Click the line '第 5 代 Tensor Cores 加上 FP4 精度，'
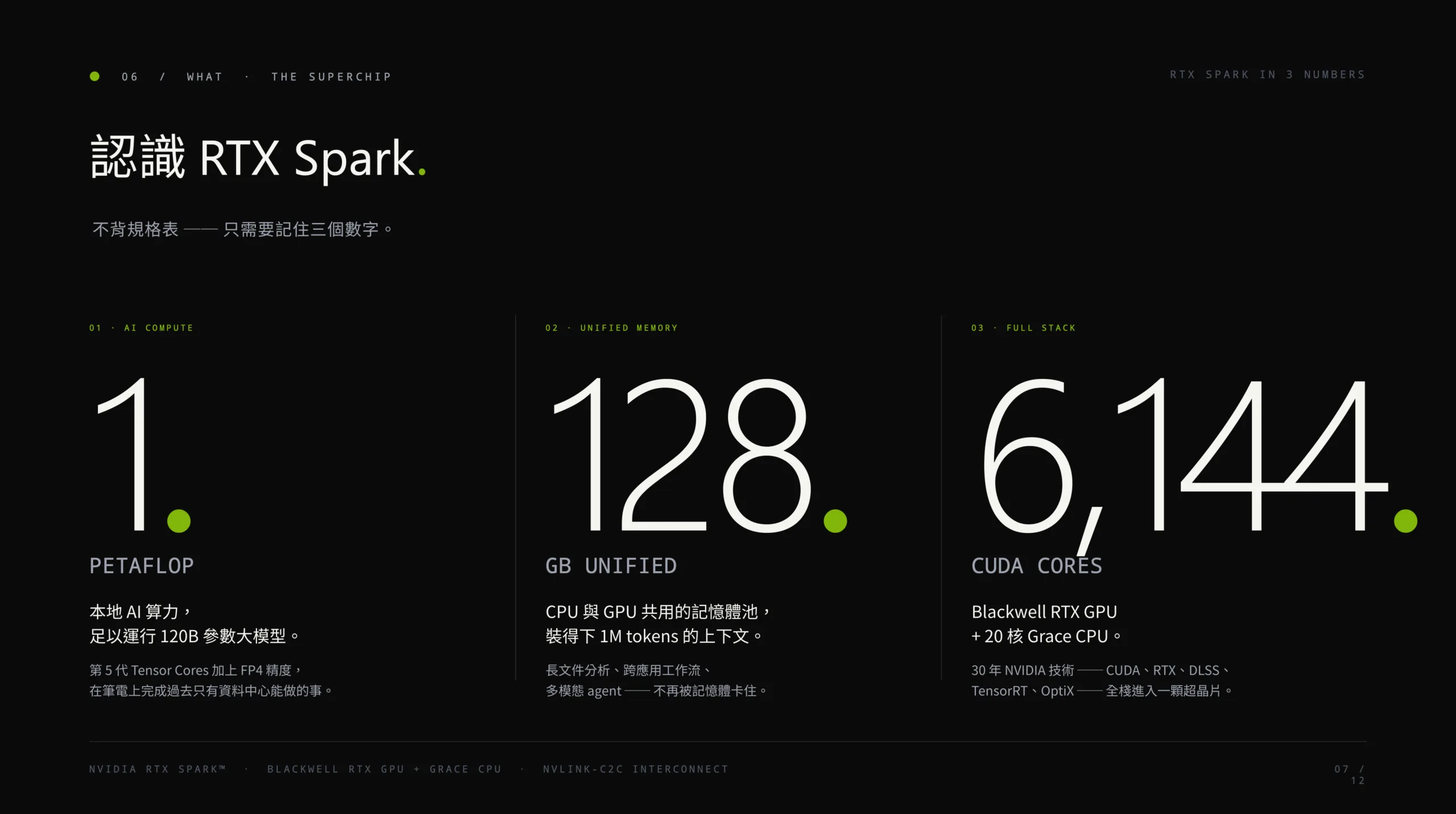The image size is (1456, 814). [x=195, y=670]
